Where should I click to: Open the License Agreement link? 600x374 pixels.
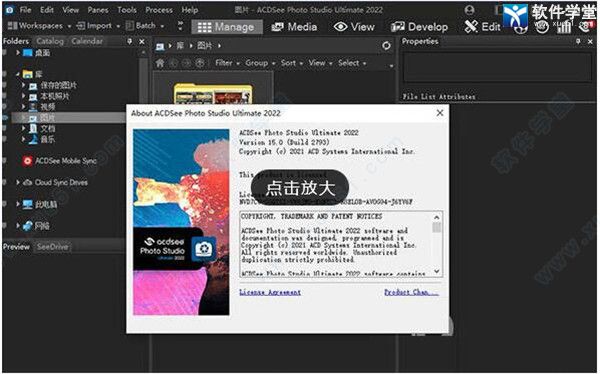pos(270,292)
